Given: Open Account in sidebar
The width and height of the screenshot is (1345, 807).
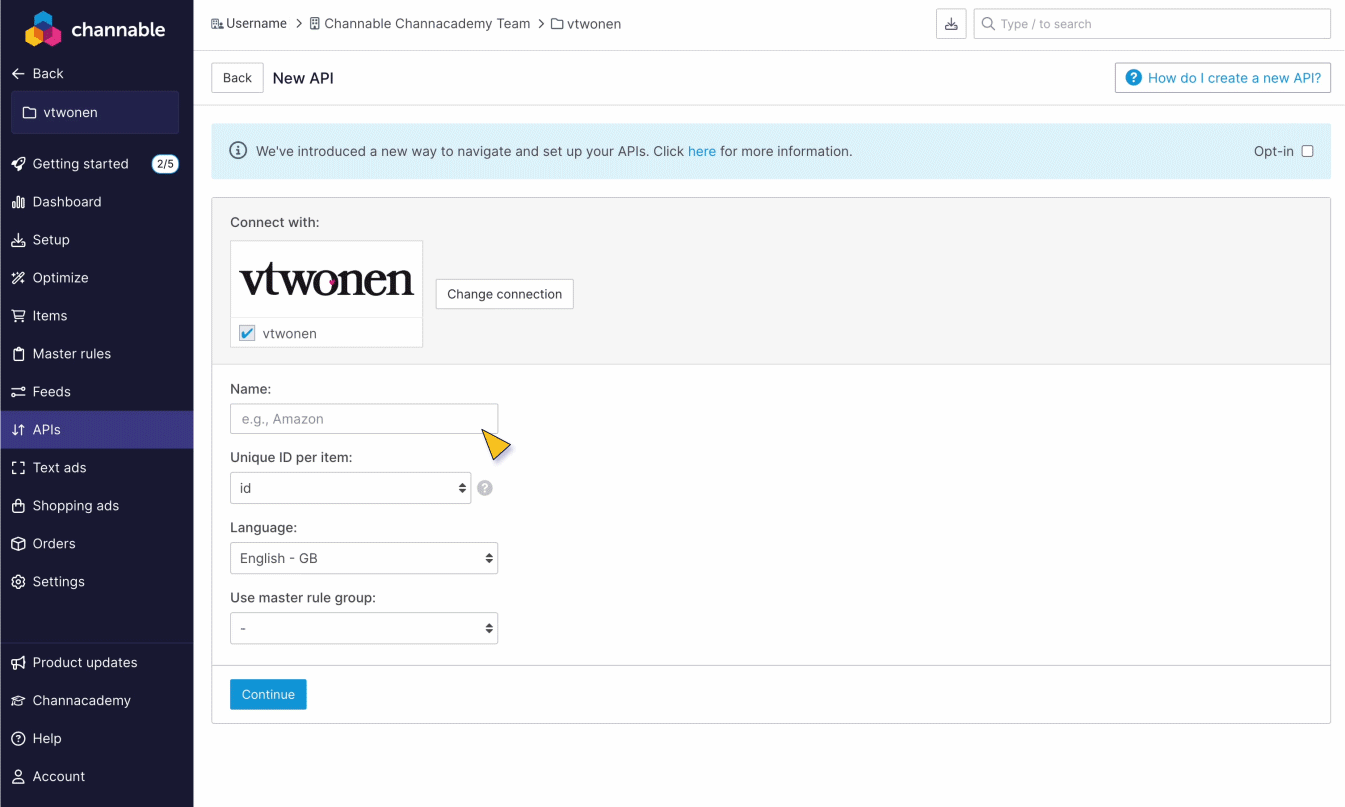Looking at the screenshot, I should click(59, 777).
